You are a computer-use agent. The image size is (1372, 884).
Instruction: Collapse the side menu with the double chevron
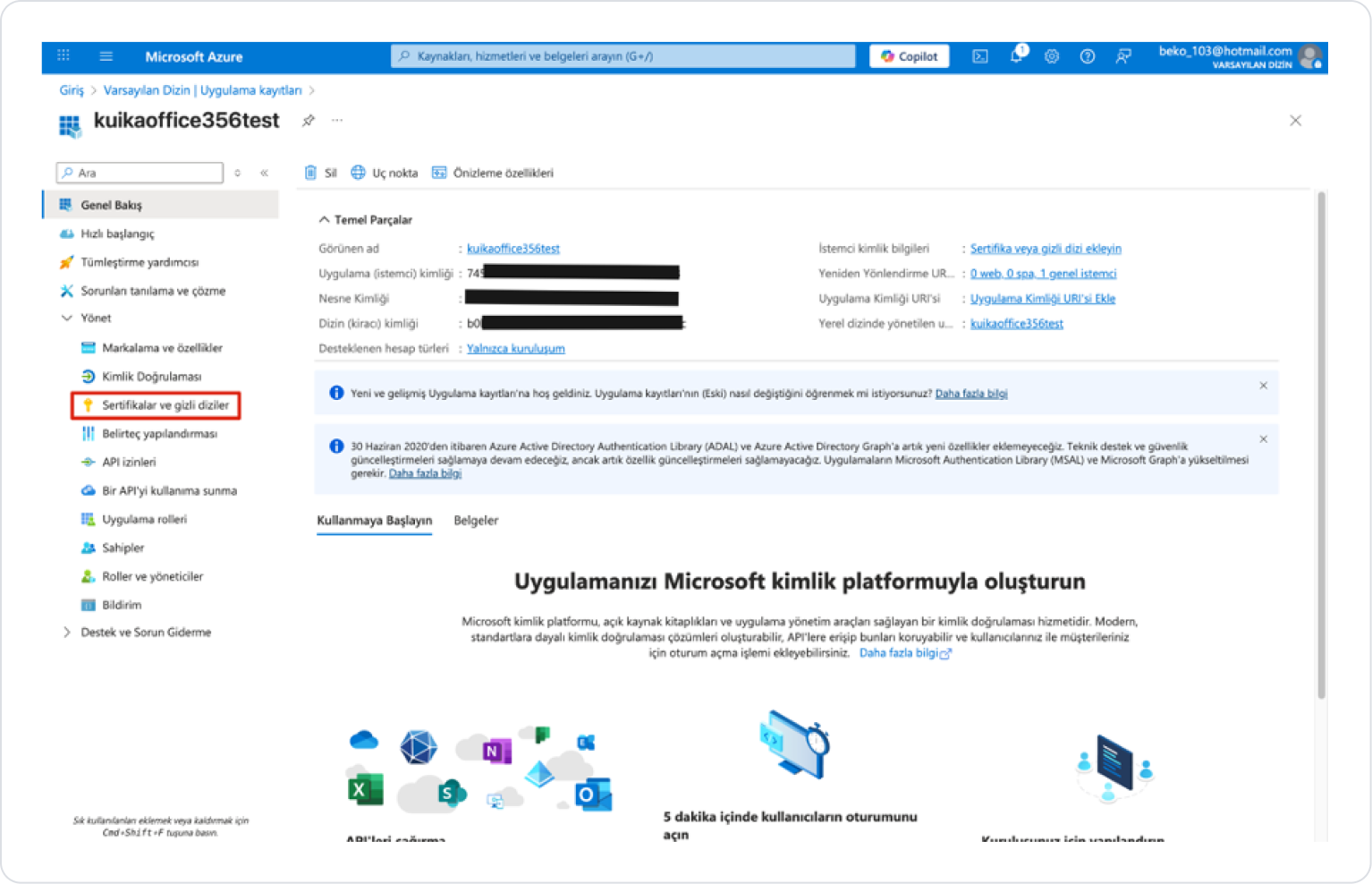265,173
